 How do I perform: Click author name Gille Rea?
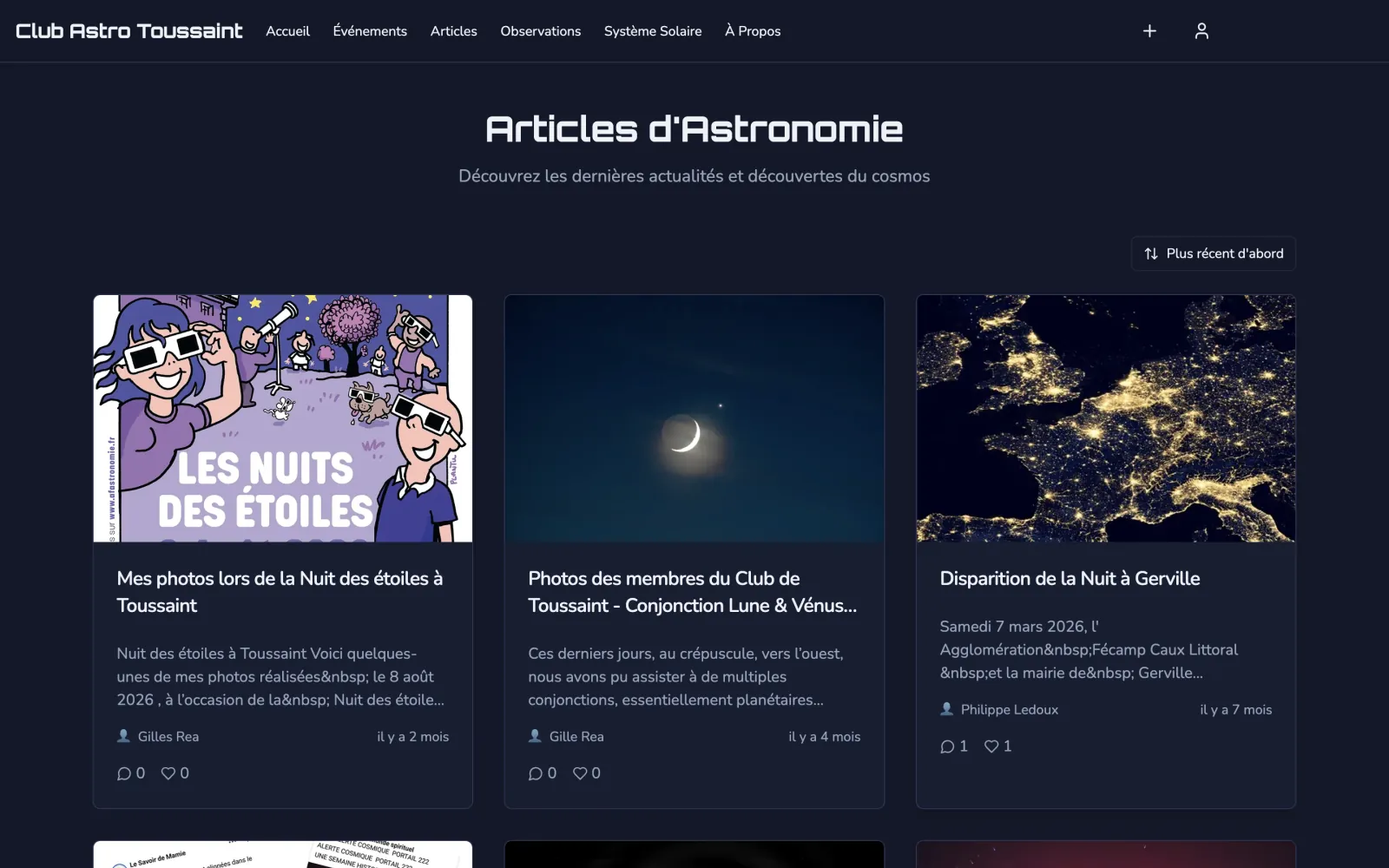(x=576, y=736)
